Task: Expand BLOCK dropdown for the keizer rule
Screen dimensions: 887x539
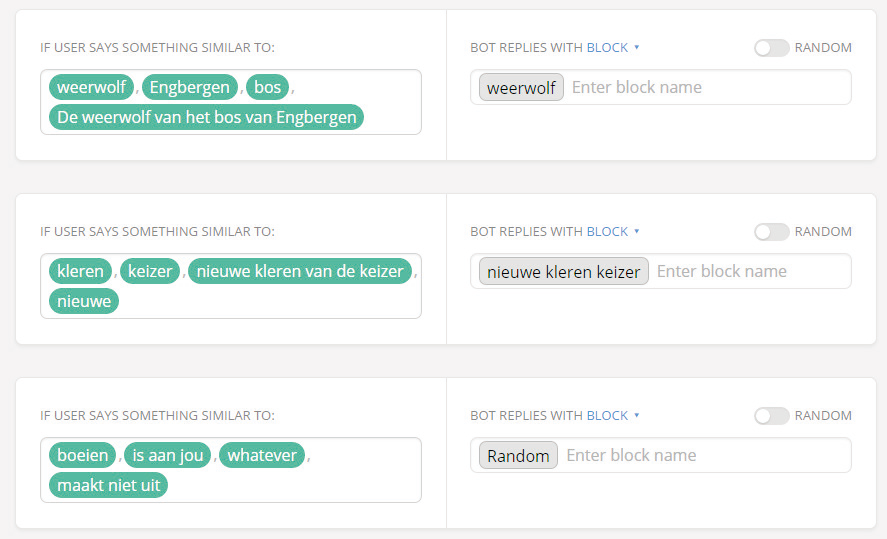Action: (612, 232)
